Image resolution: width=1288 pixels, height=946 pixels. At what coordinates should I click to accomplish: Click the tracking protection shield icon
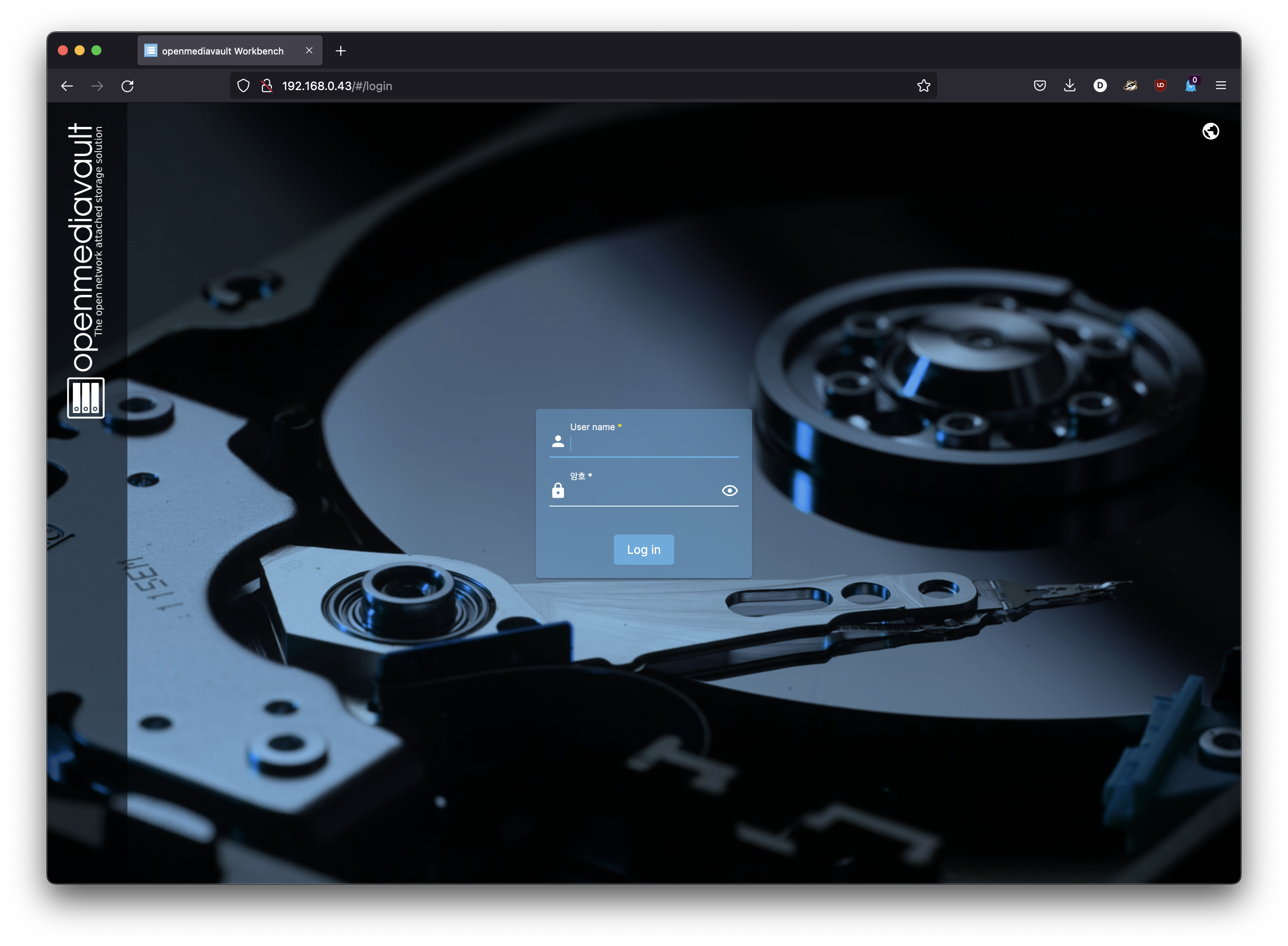[243, 86]
